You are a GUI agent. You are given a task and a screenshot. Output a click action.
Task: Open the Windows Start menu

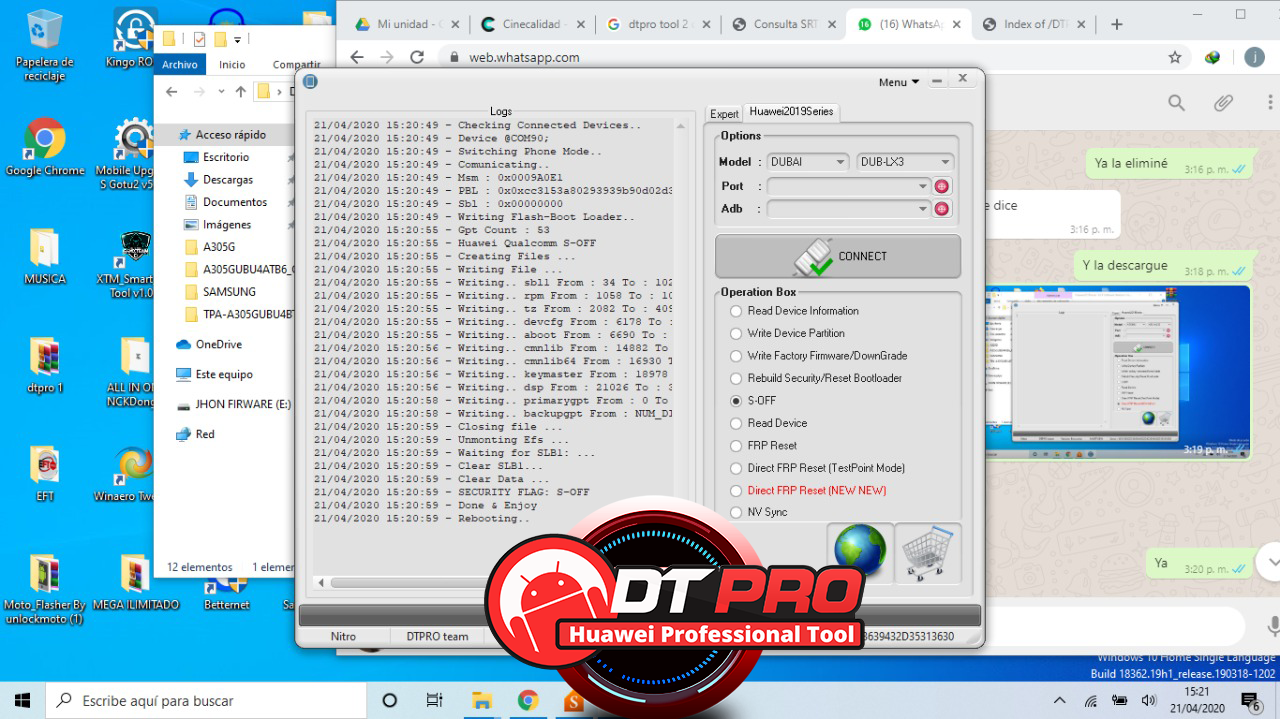pyautogui.click(x=22, y=700)
